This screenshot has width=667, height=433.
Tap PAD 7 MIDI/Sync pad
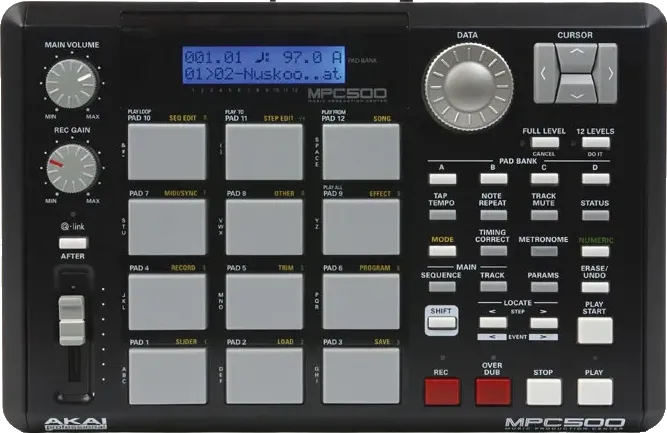[167, 227]
